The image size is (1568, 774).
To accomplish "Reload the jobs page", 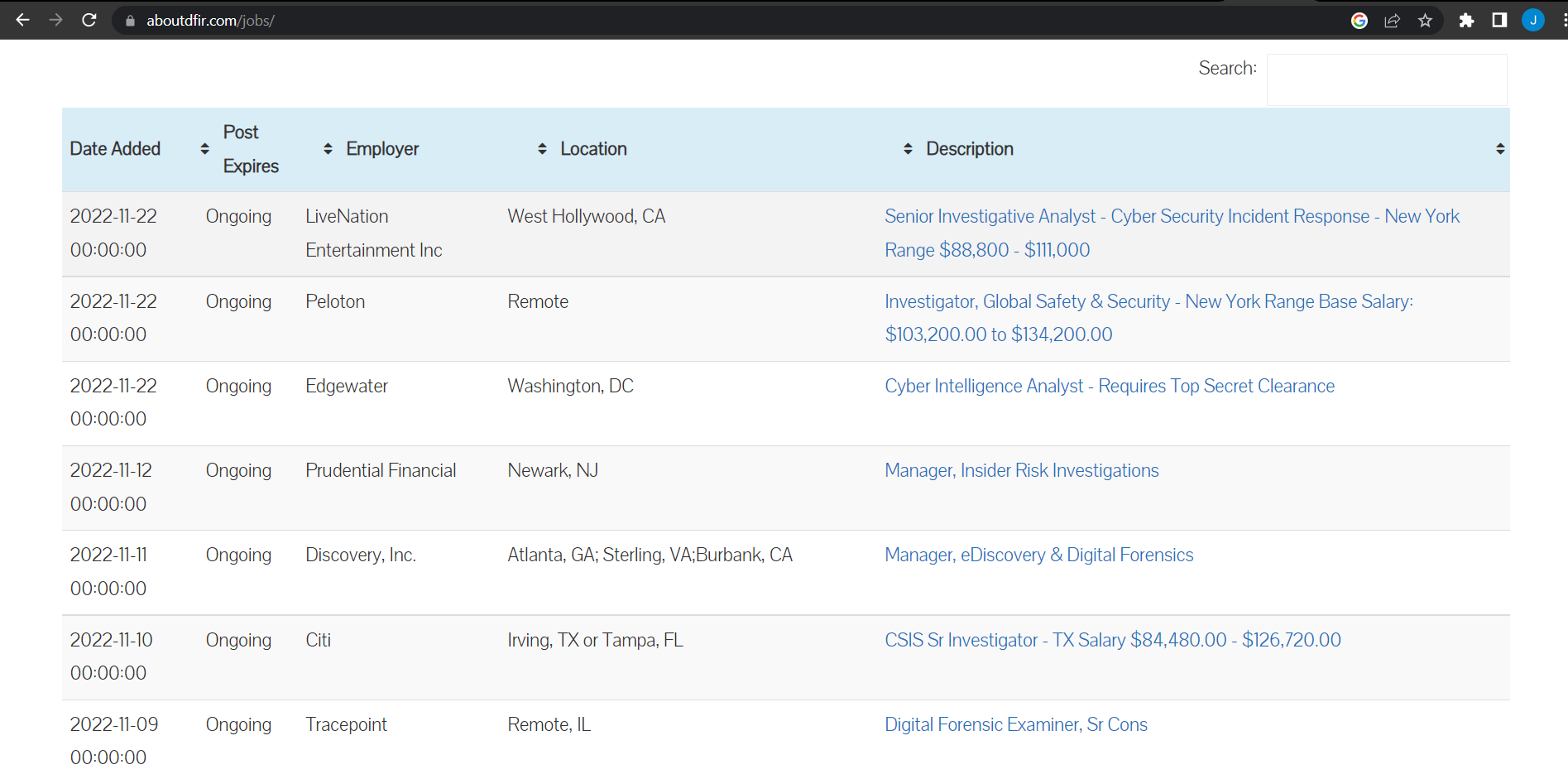I will pos(89,20).
